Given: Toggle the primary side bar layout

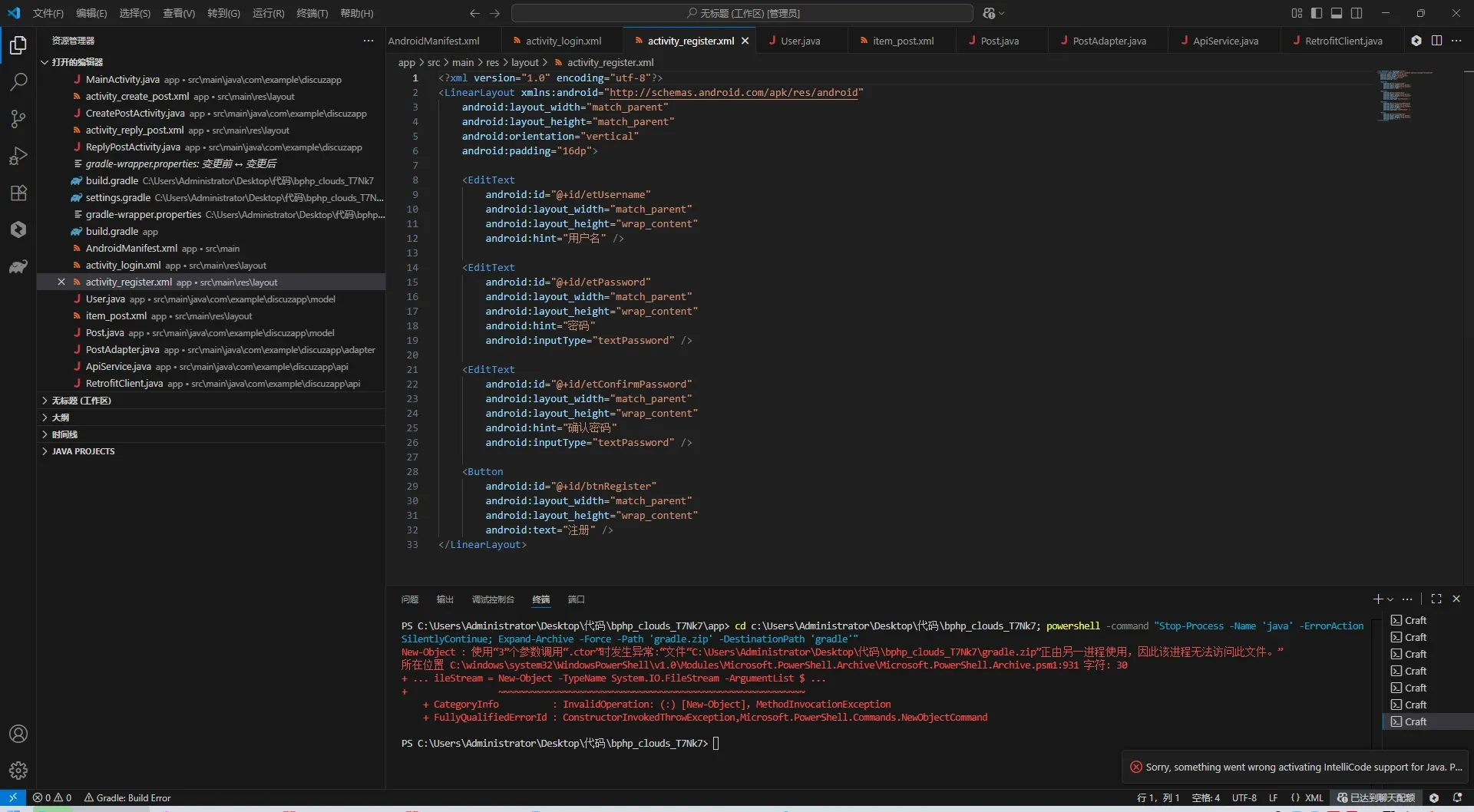Looking at the screenshot, I should click(1317, 13).
